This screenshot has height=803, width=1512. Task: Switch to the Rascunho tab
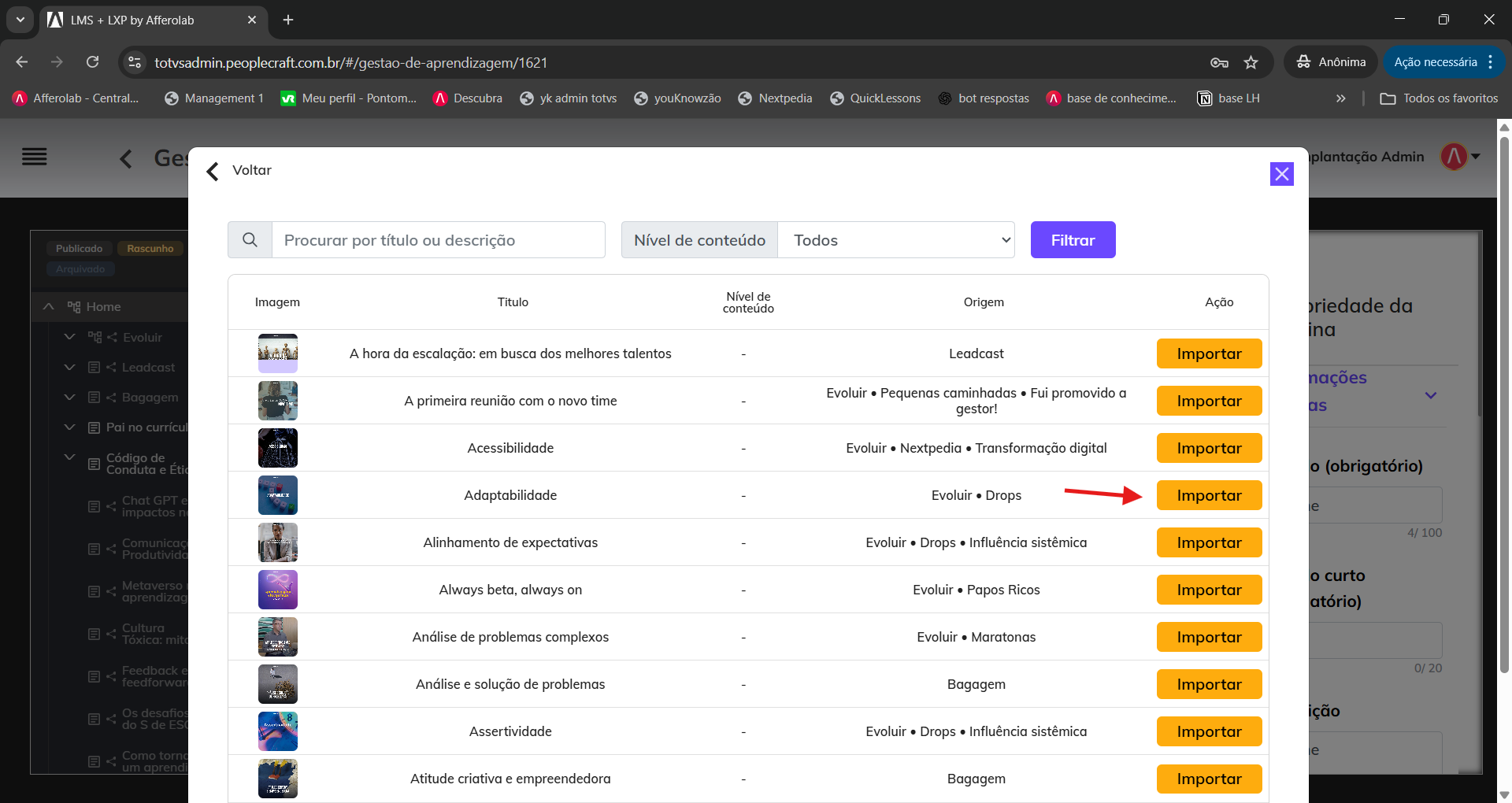[x=150, y=248]
